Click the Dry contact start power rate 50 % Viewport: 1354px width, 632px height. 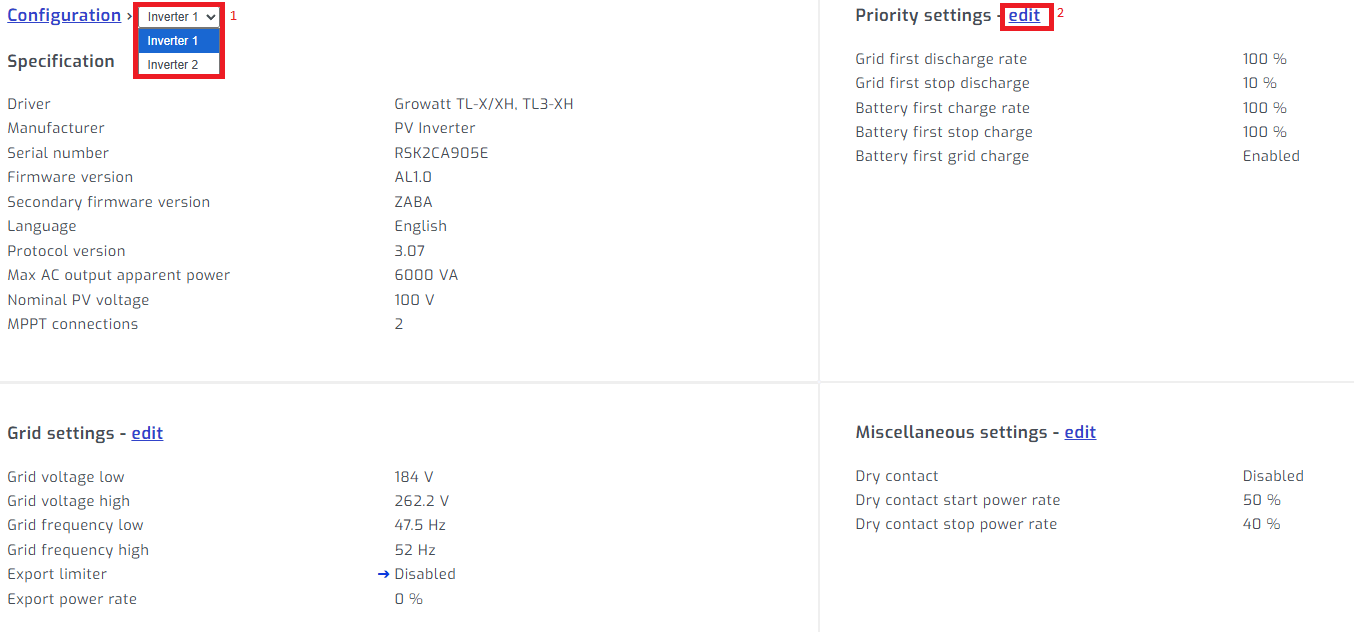click(x=1261, y=499)
